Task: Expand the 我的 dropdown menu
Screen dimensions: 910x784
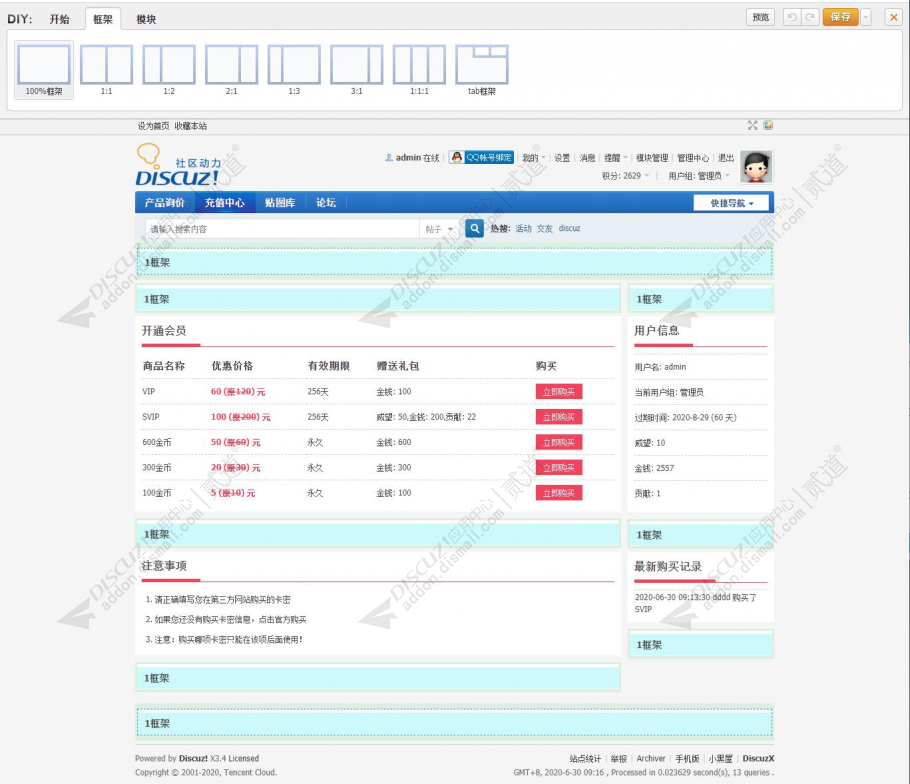Action: click(x=533, y=157)
